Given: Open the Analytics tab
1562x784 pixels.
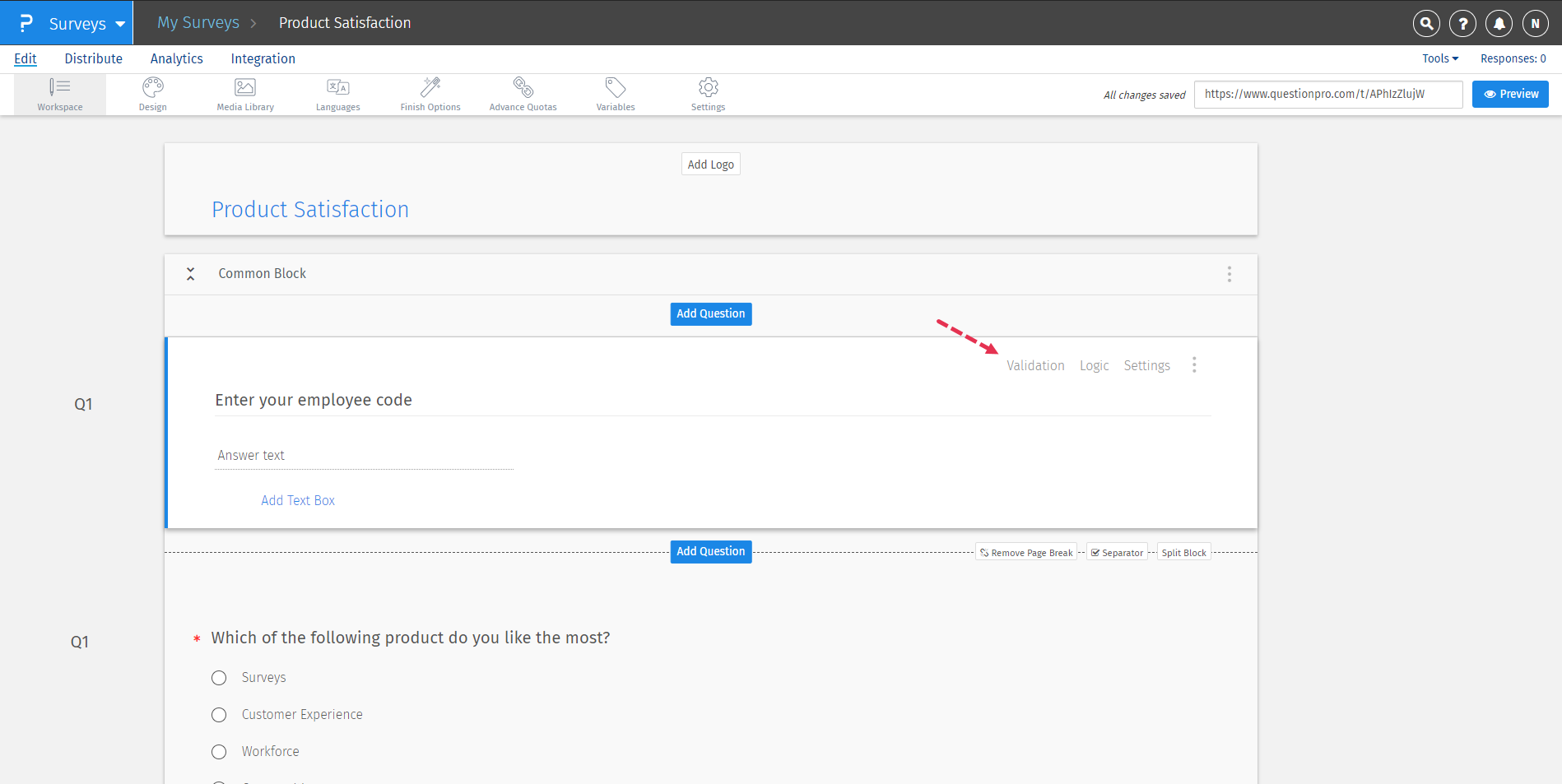Looking at the screenshot, I should pyautogui.click(x=176, y=58).
